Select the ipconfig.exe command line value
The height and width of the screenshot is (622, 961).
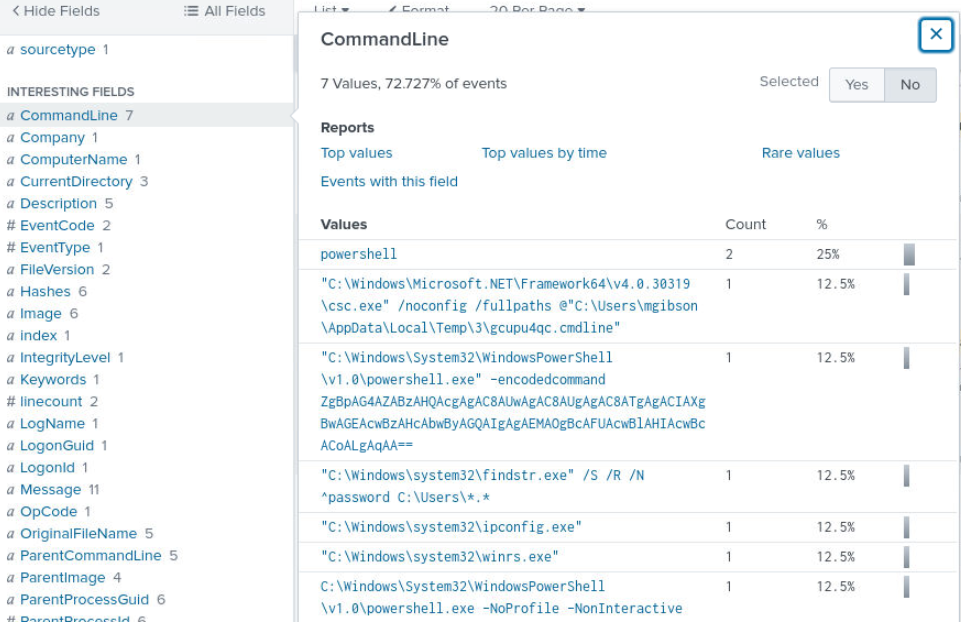[x=451, y=527]
